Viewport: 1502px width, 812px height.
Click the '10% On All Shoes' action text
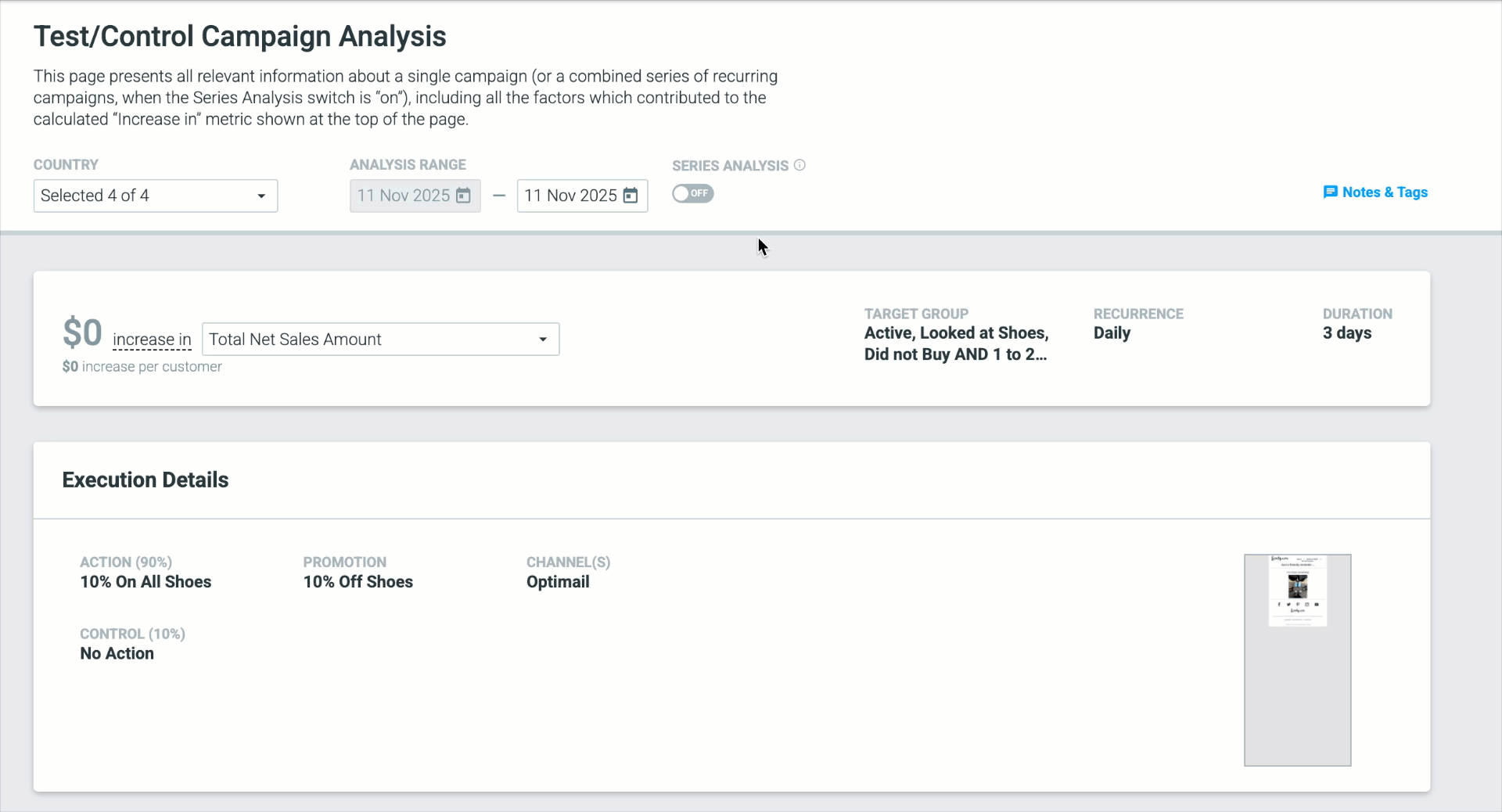point(146,582)
